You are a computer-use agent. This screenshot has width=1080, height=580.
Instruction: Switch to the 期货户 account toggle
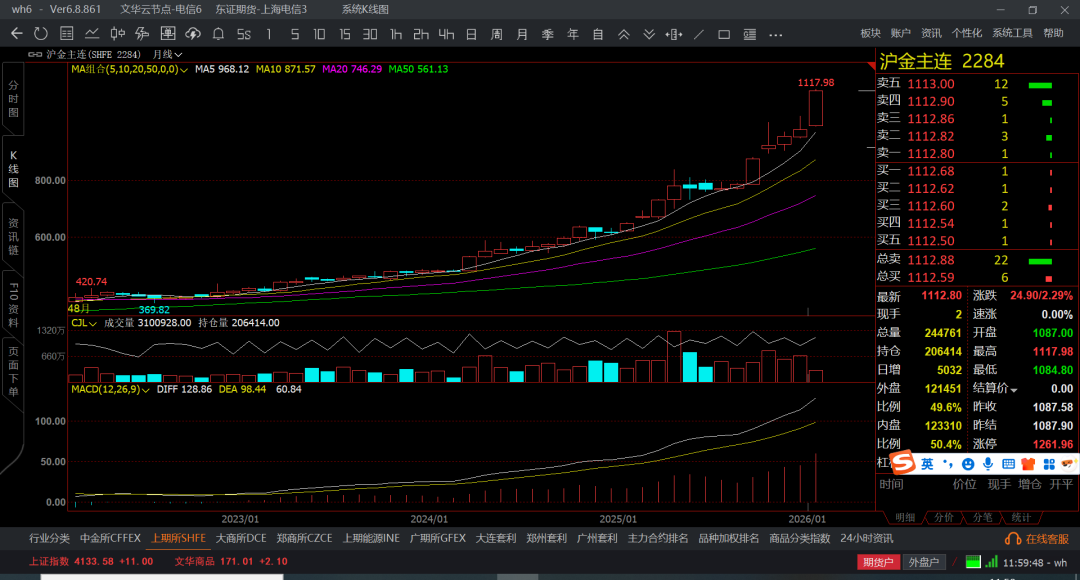pyautogui.click(x=877, y=562)
